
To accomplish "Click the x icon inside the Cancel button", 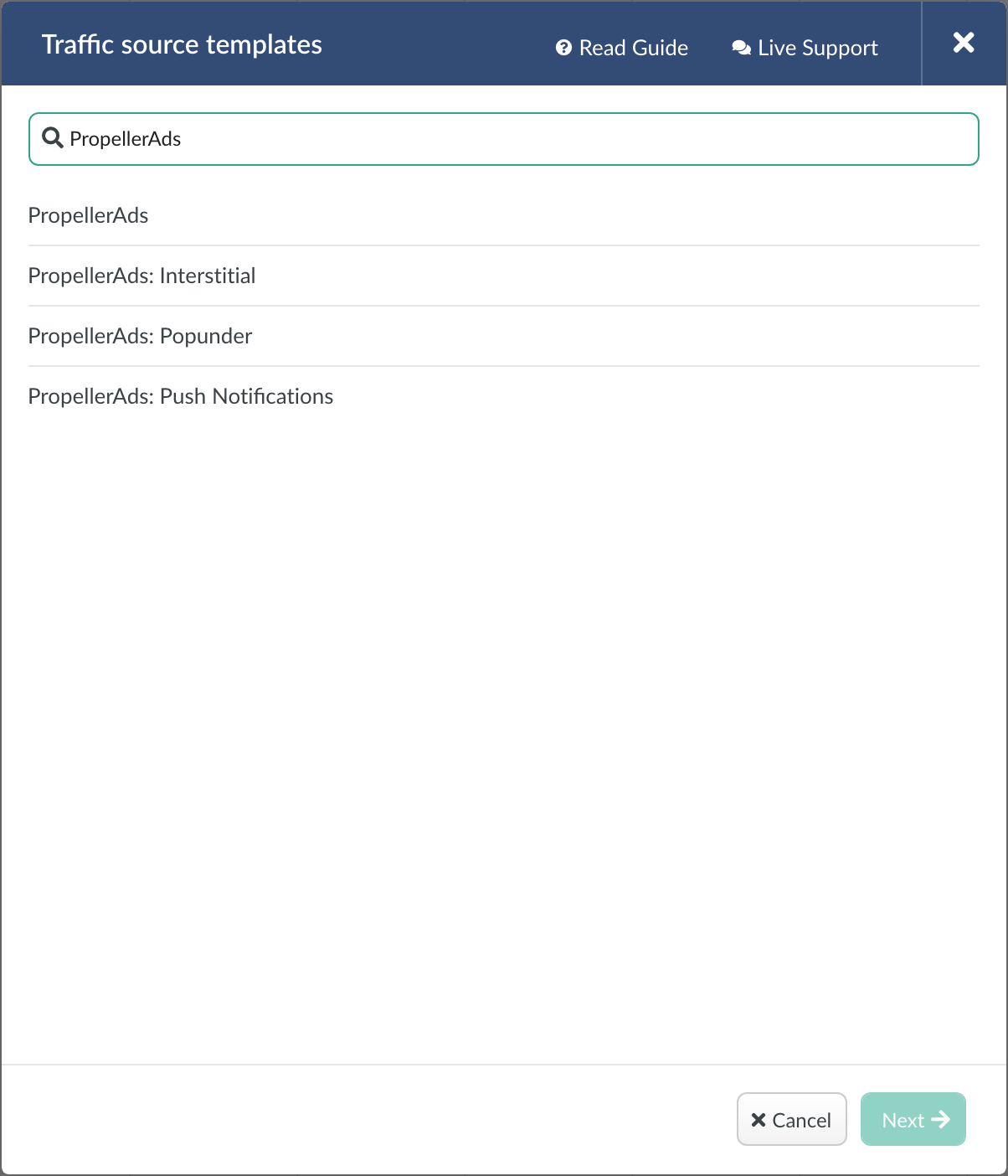I will point(759,1120).
